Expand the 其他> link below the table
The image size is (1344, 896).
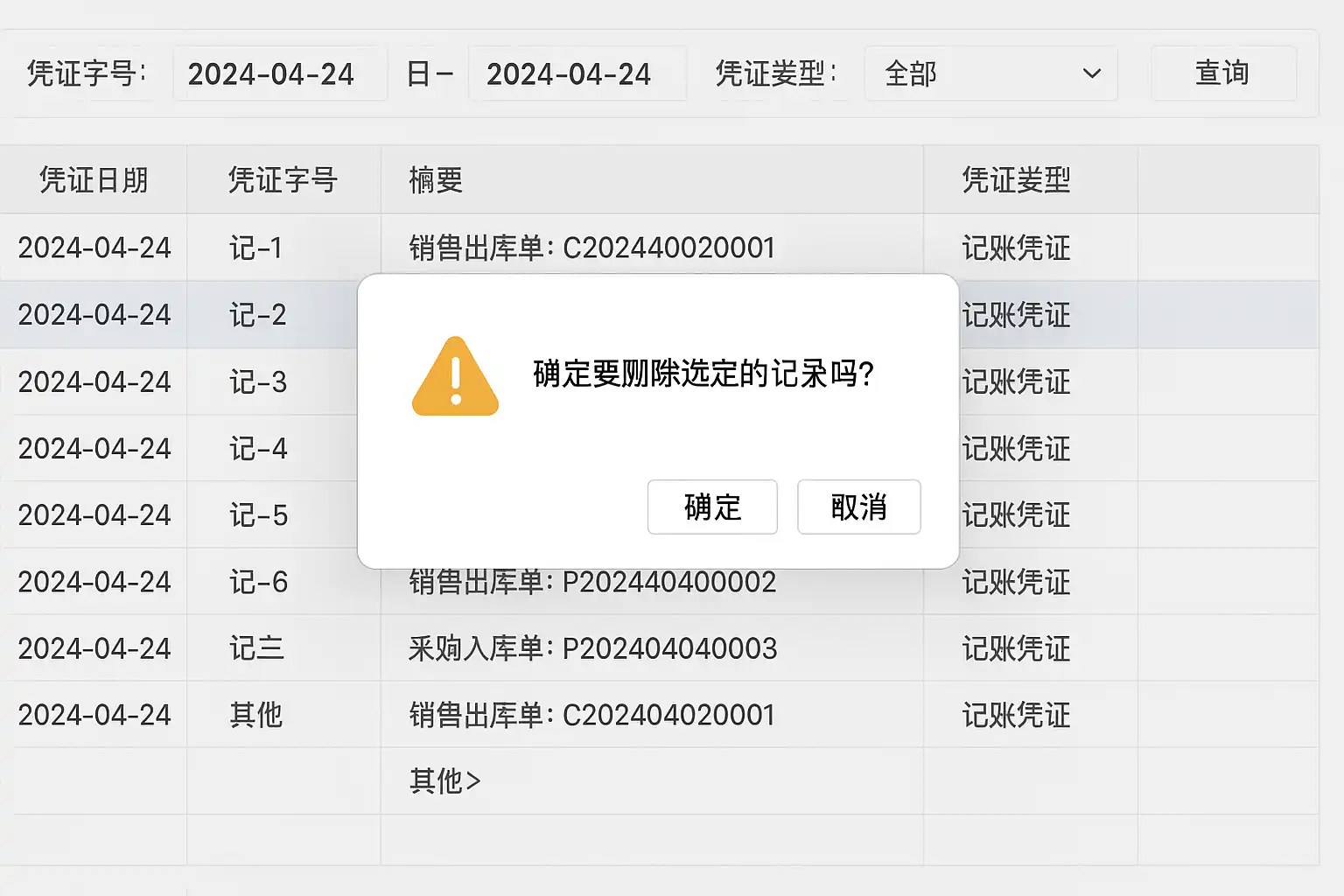point(444,780)
